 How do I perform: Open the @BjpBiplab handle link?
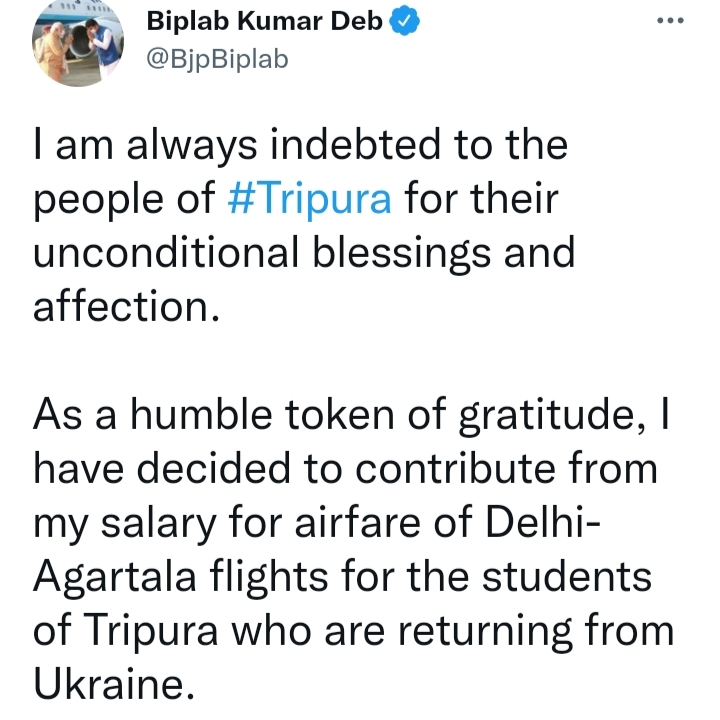(217, 60)
